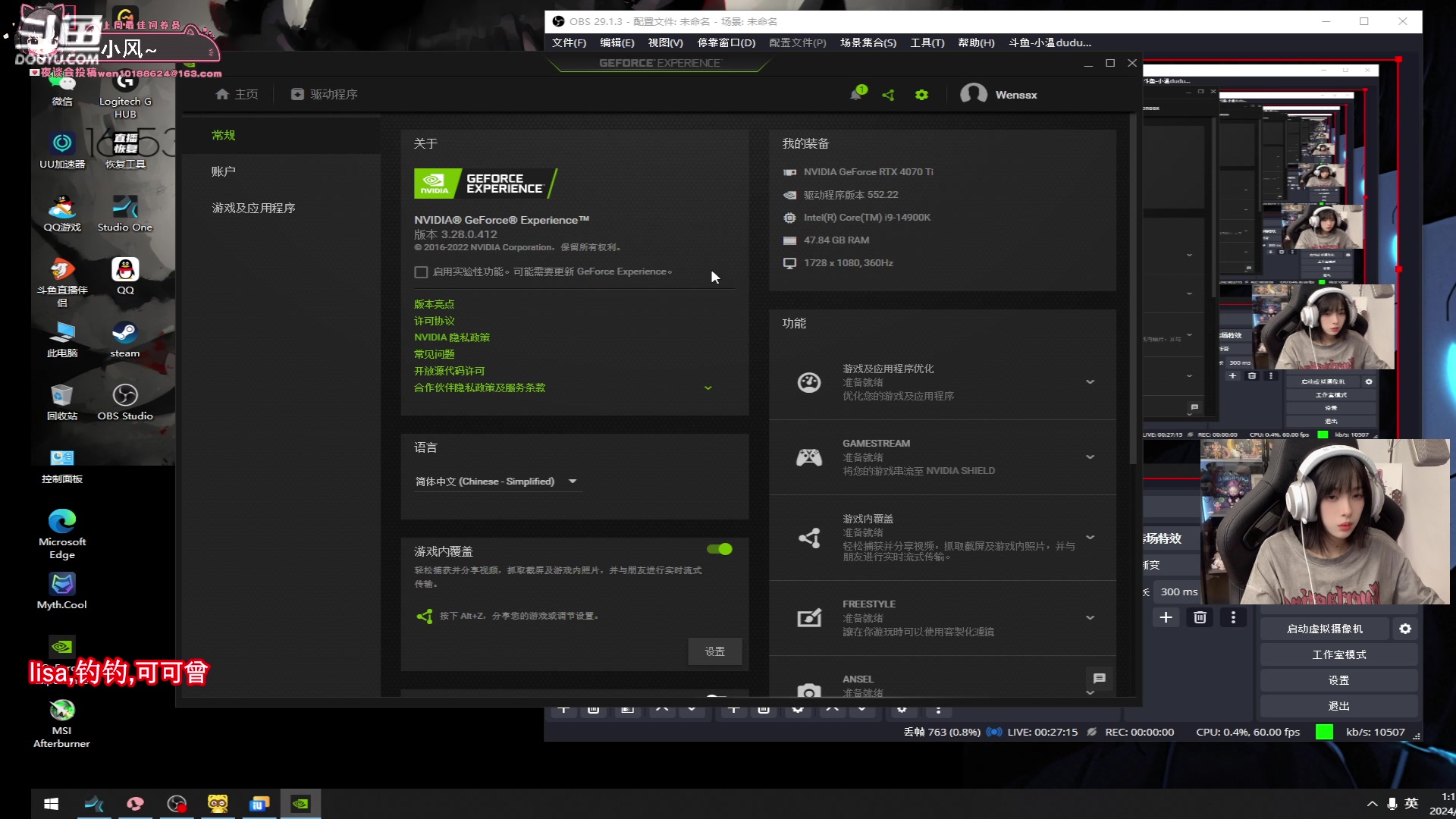Viewport: 1456px width, 819px height.
Task: Open QQ游戏 desktop icon
Action: tap(62, 213)
